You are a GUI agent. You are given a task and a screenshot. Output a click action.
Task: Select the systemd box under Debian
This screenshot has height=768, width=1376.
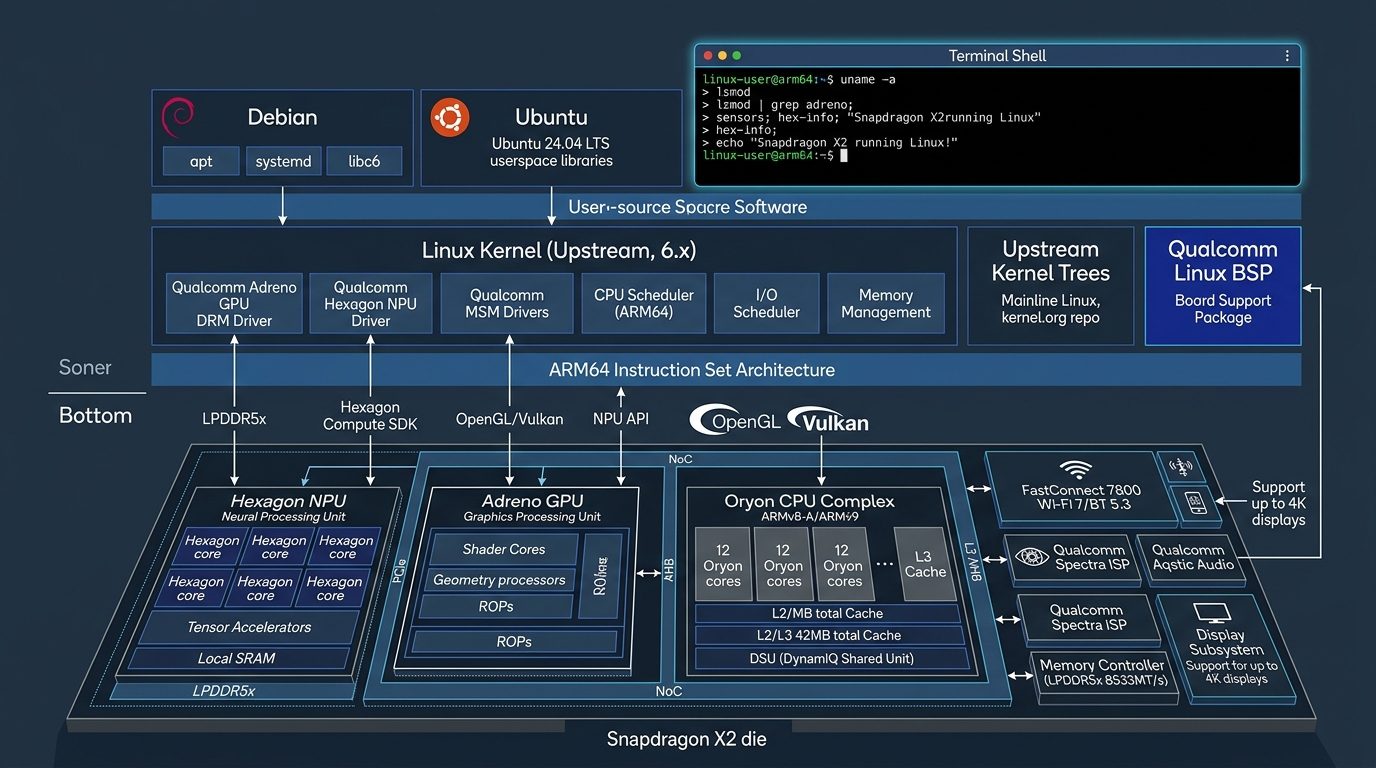click(283, 161)
